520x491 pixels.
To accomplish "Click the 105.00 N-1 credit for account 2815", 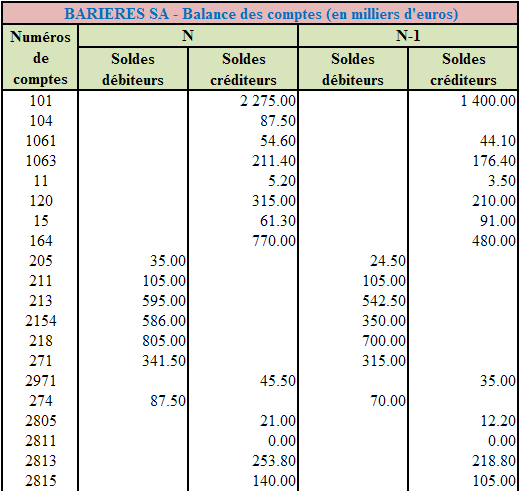I will [463, 481].
